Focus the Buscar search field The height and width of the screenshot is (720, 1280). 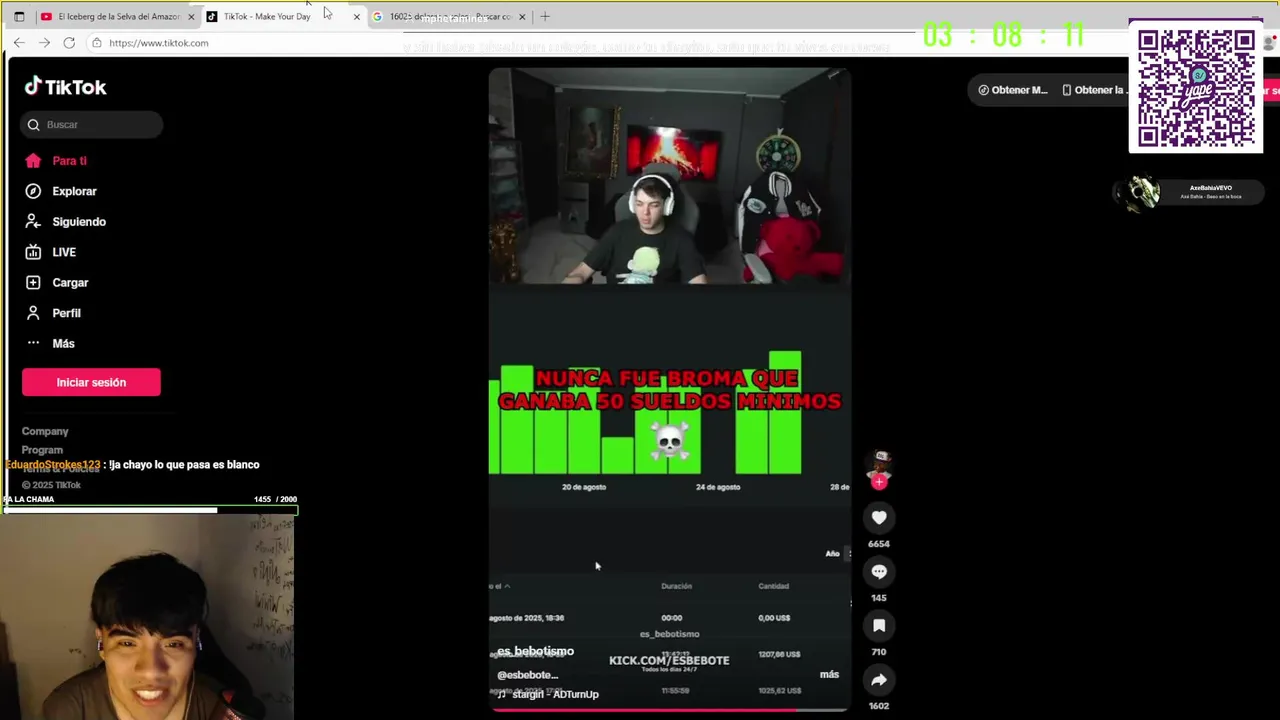91,125
